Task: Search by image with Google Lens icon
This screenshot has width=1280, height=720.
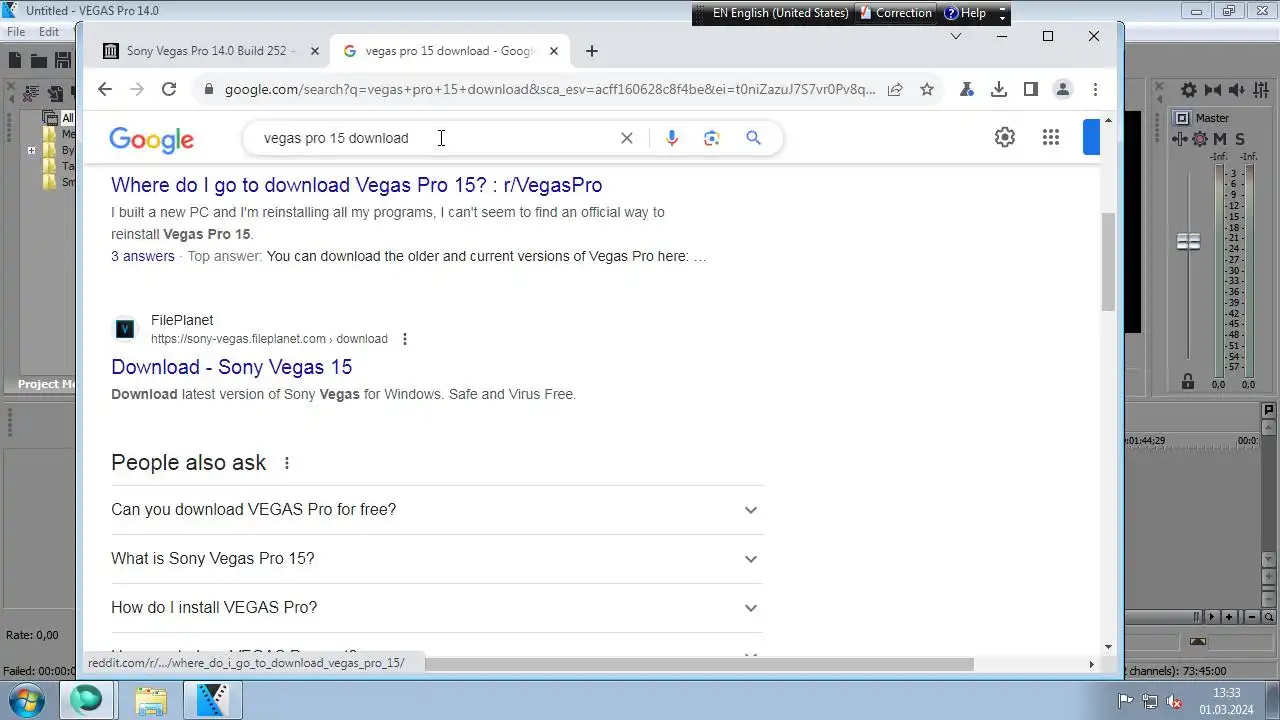Action: [712, 138]
